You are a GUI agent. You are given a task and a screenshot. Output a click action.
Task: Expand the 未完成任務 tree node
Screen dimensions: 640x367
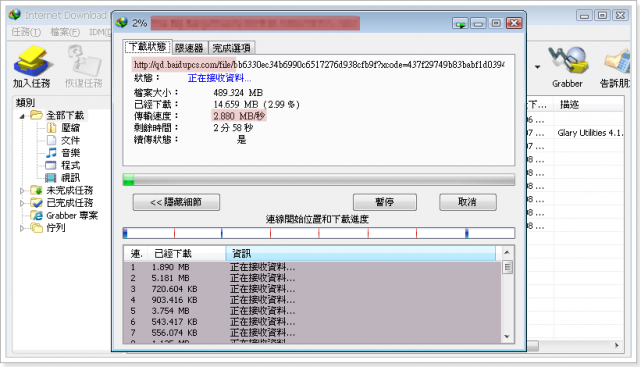click(x=22, y=191)
